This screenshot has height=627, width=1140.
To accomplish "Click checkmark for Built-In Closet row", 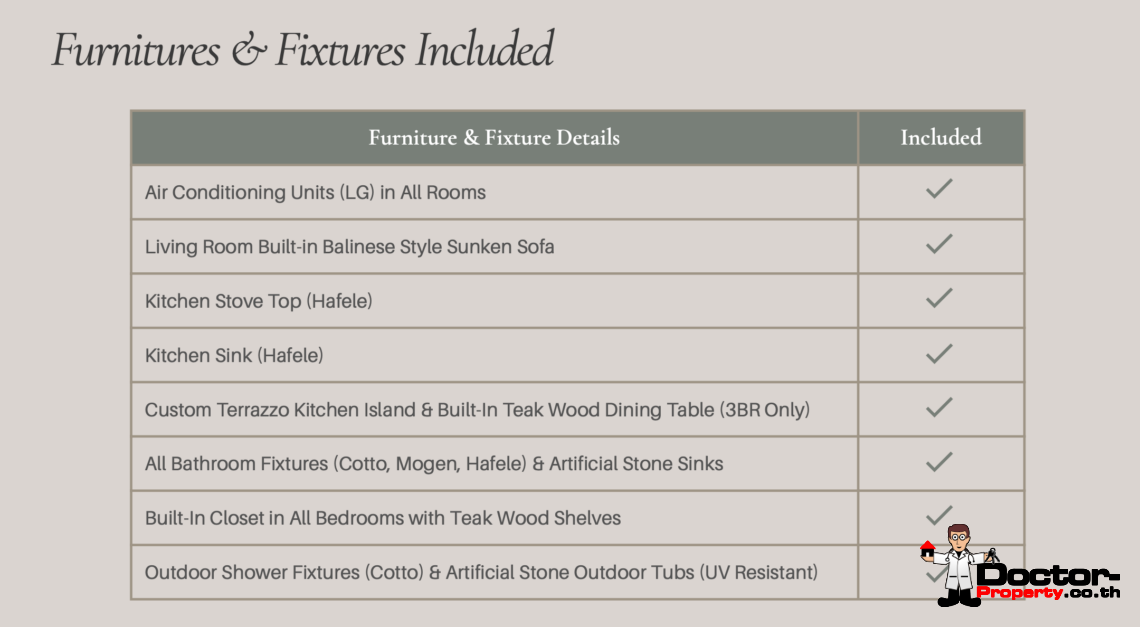I will 938,515.
